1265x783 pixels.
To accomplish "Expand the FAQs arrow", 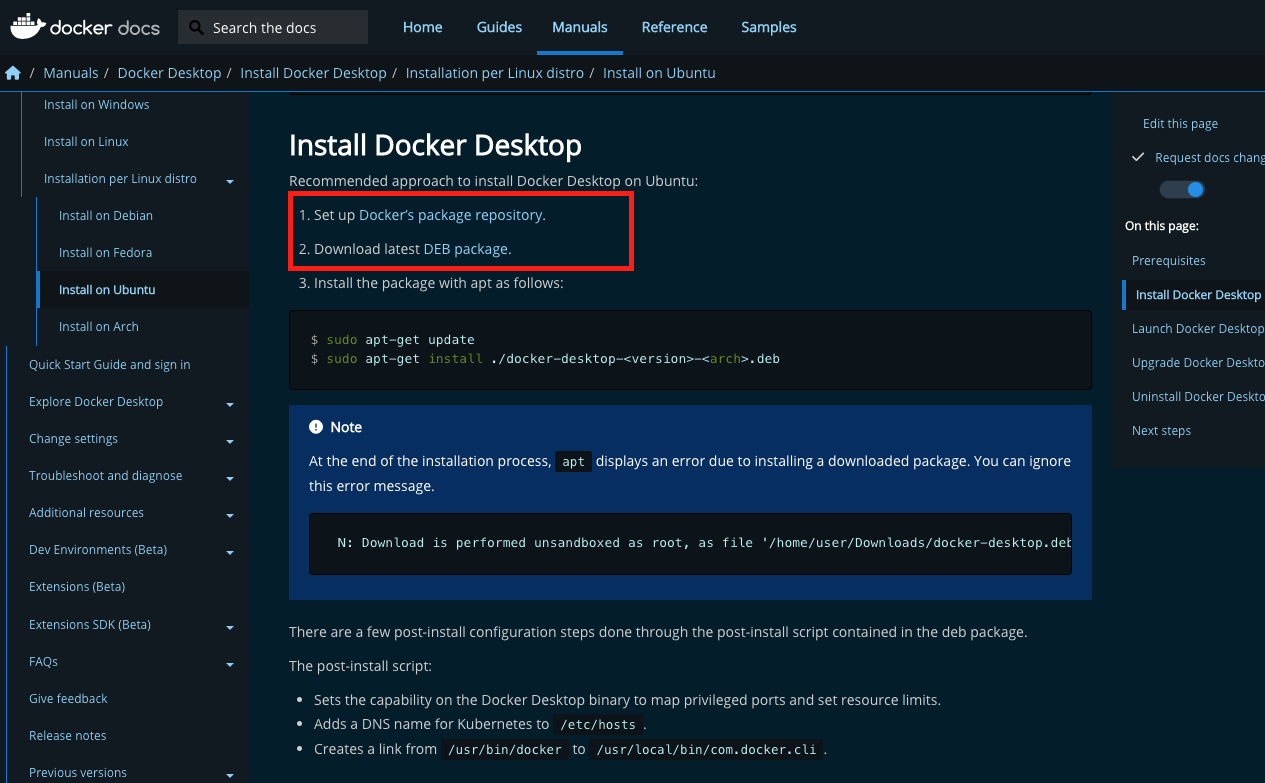I will point(230,665).
